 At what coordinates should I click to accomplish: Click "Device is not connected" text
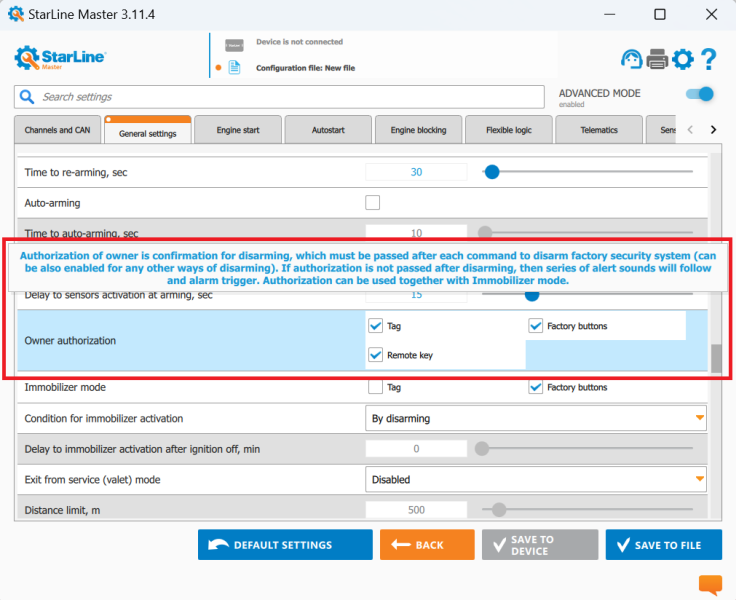tap(299, 42)
